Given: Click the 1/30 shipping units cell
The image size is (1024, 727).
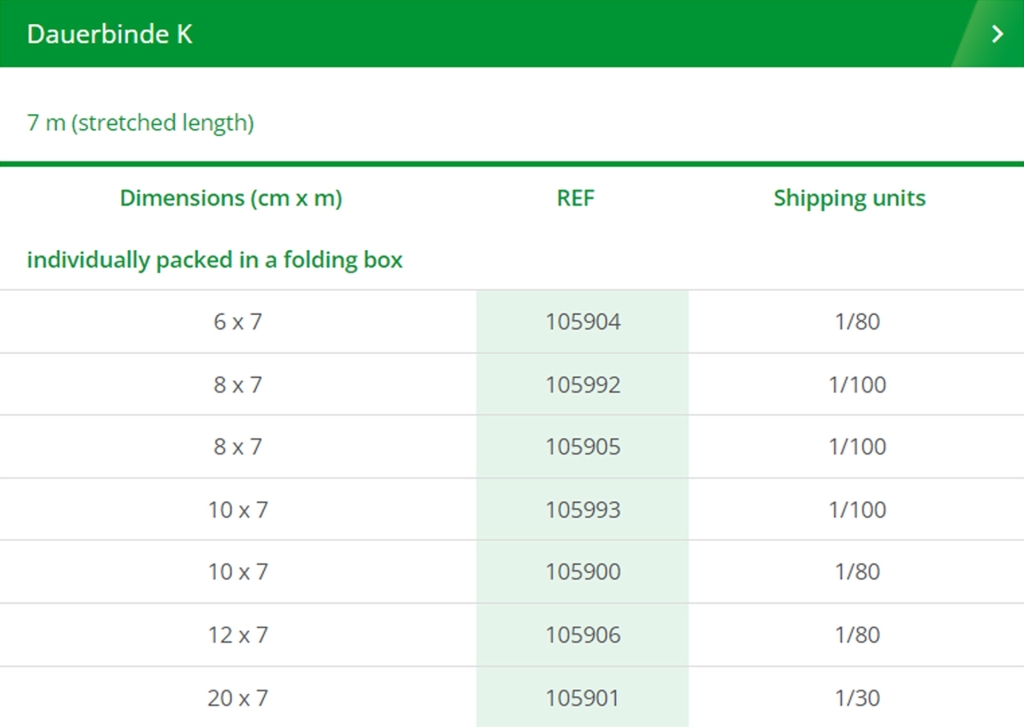Looking at the screenshot, I should [857, 698].
